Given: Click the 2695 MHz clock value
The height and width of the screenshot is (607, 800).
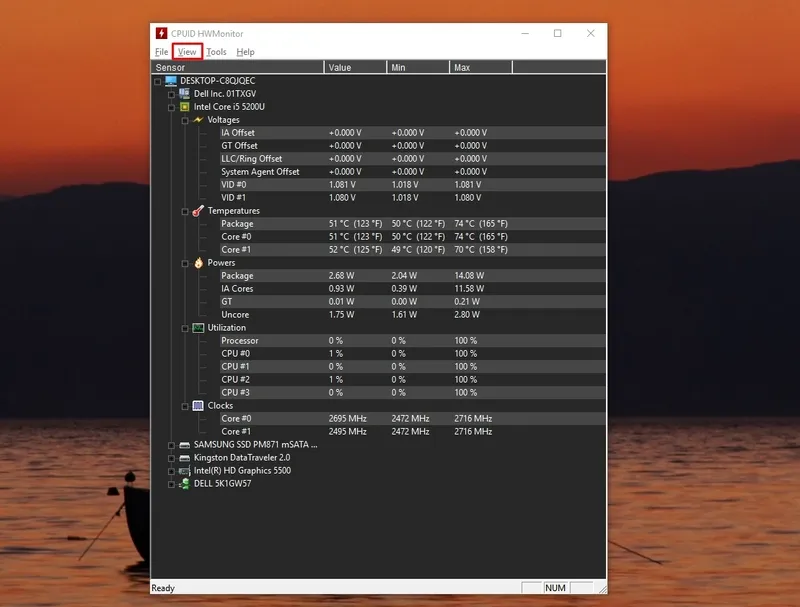Looking at the screenshot, I should [x=347, y=419].
